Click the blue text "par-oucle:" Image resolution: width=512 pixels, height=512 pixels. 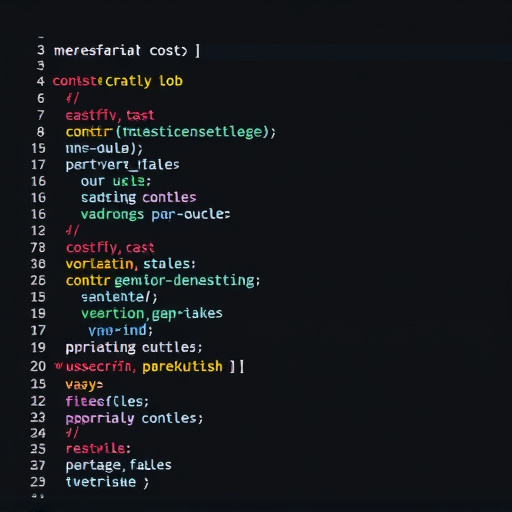(x=191, y=215)
